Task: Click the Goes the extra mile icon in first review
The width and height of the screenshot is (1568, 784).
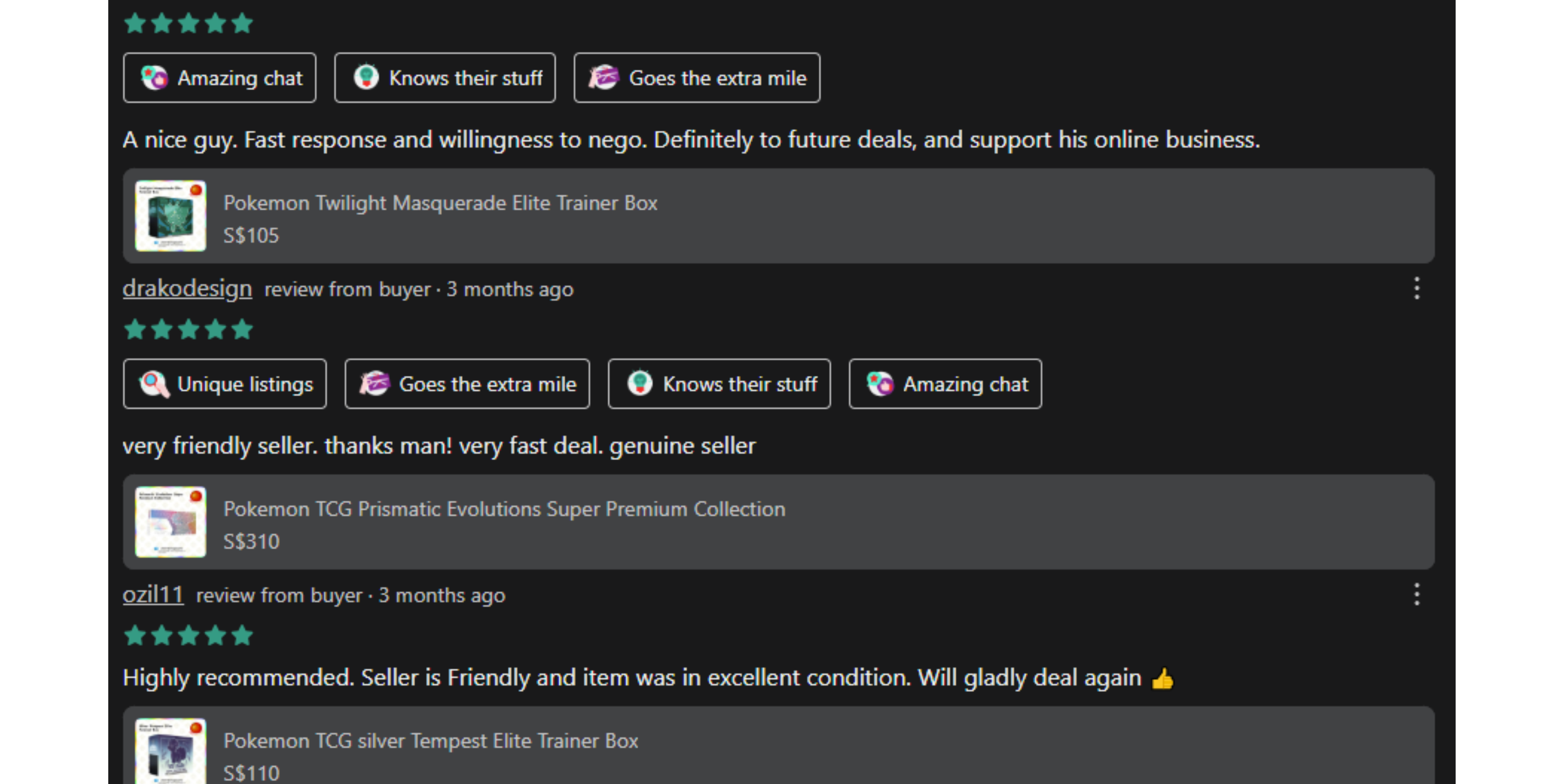Action: (x=603, y=78)
